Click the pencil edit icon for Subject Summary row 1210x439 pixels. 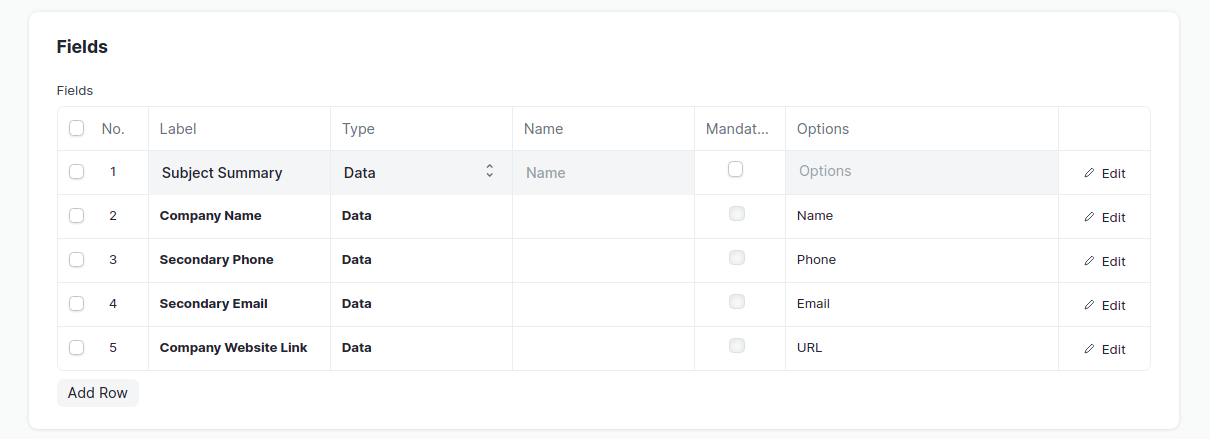[x=1089, y=173]
